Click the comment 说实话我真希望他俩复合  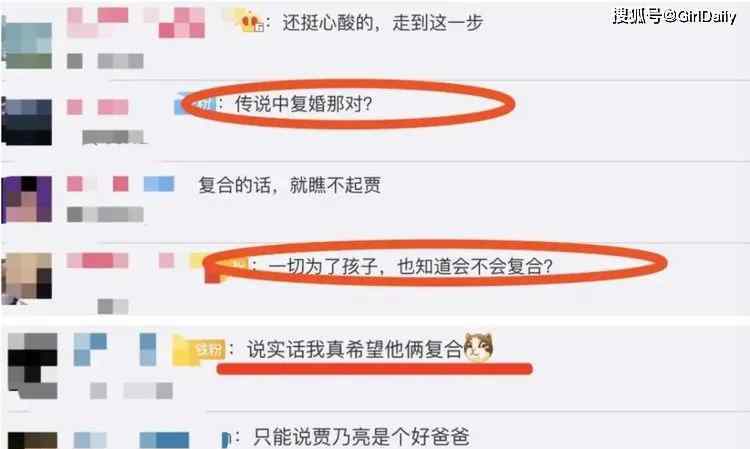point(354,350)
